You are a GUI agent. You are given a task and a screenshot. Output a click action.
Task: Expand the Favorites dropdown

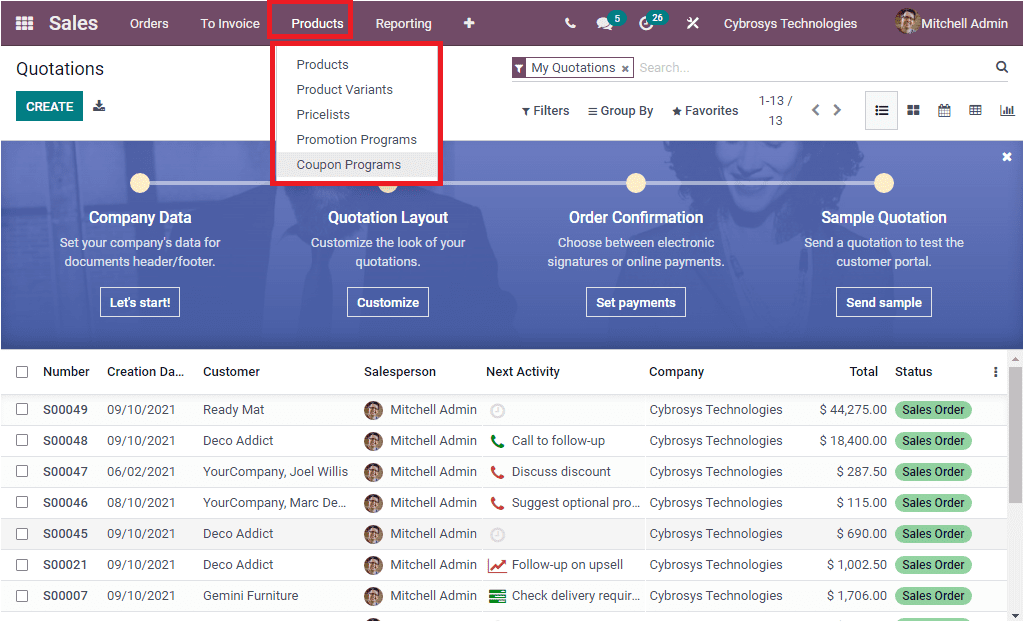[x=705, y=110]
